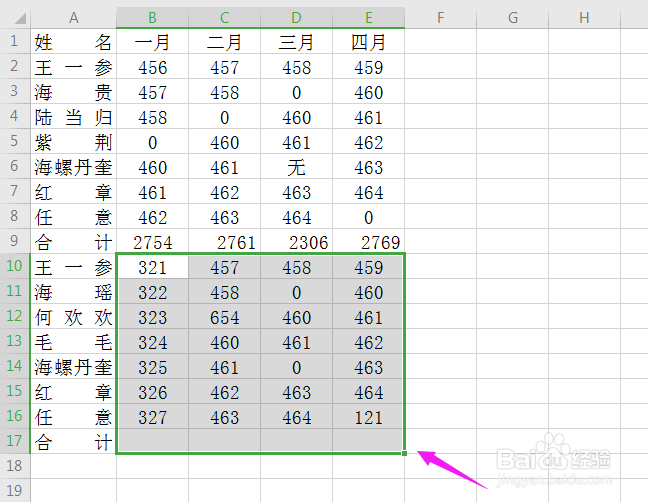
Task: Click cell containing 121
Action: pos(368,417)
